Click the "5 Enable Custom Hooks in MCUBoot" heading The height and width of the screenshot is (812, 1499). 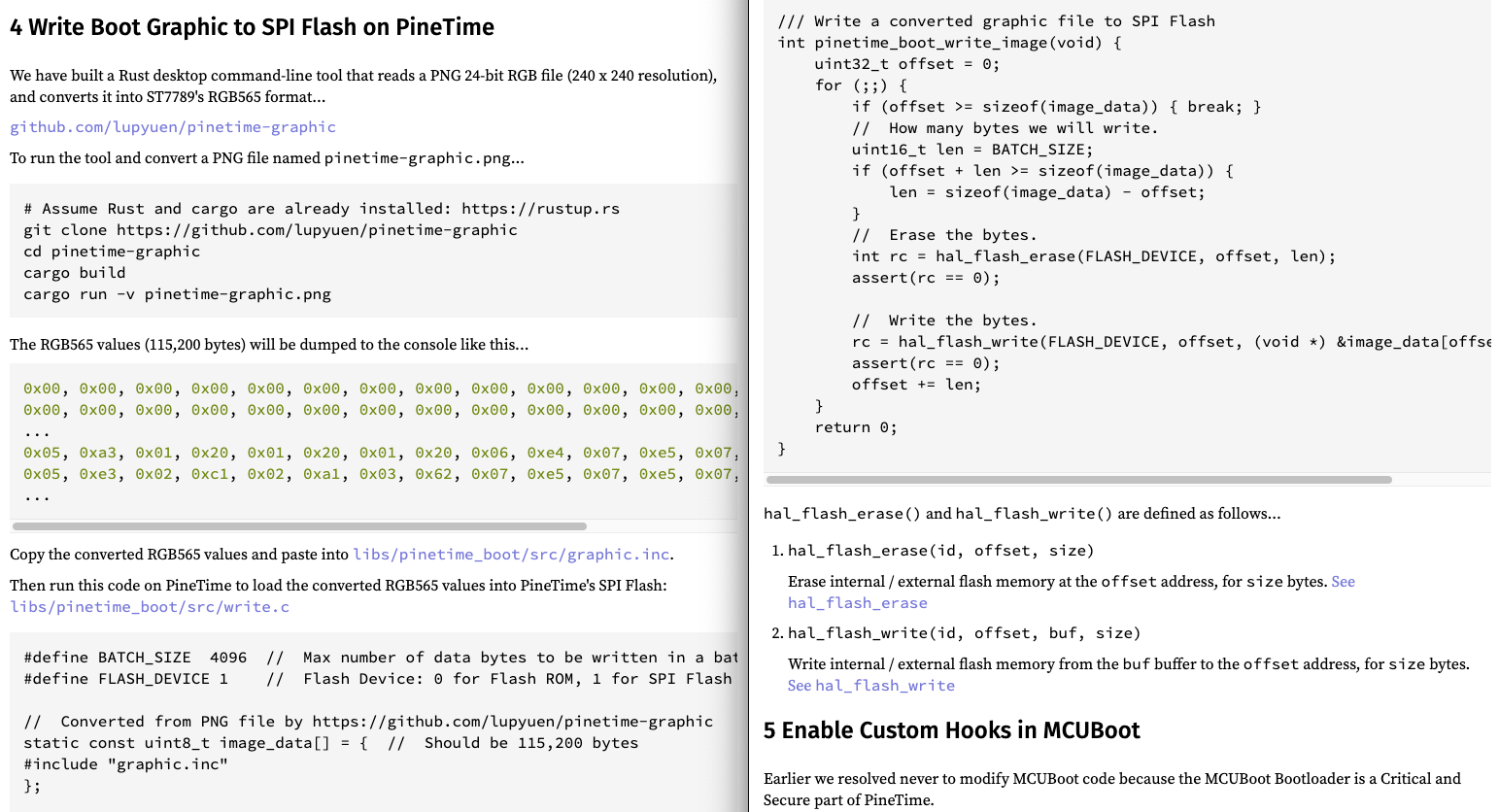[951, 730]
